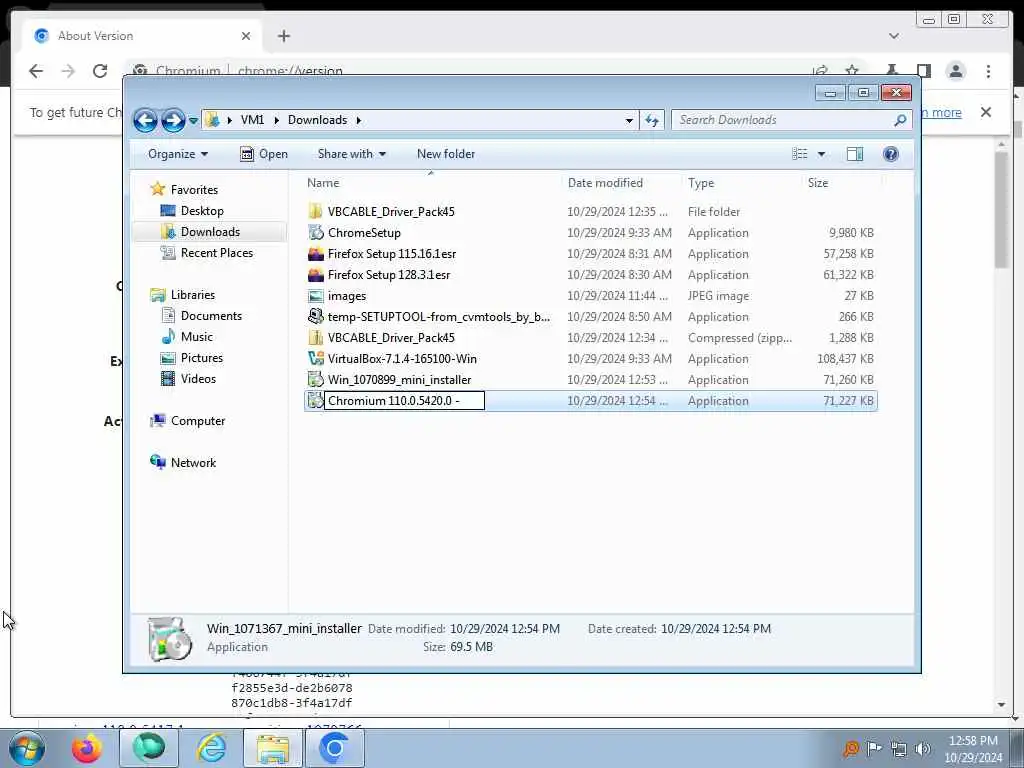Open recent locations dropdown arrow

click(193, 121)
